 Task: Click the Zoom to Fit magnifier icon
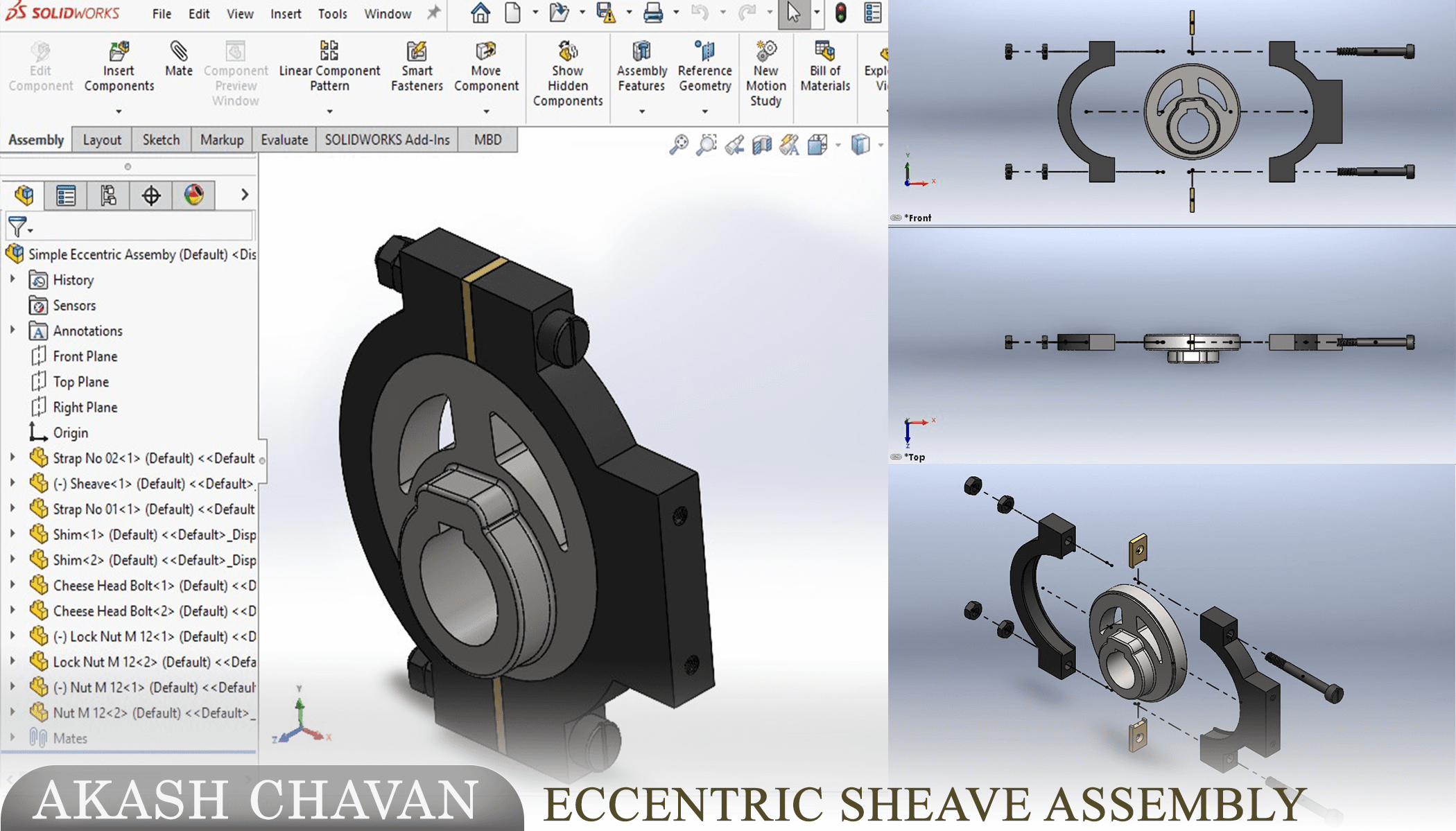[x=679, y=144]
